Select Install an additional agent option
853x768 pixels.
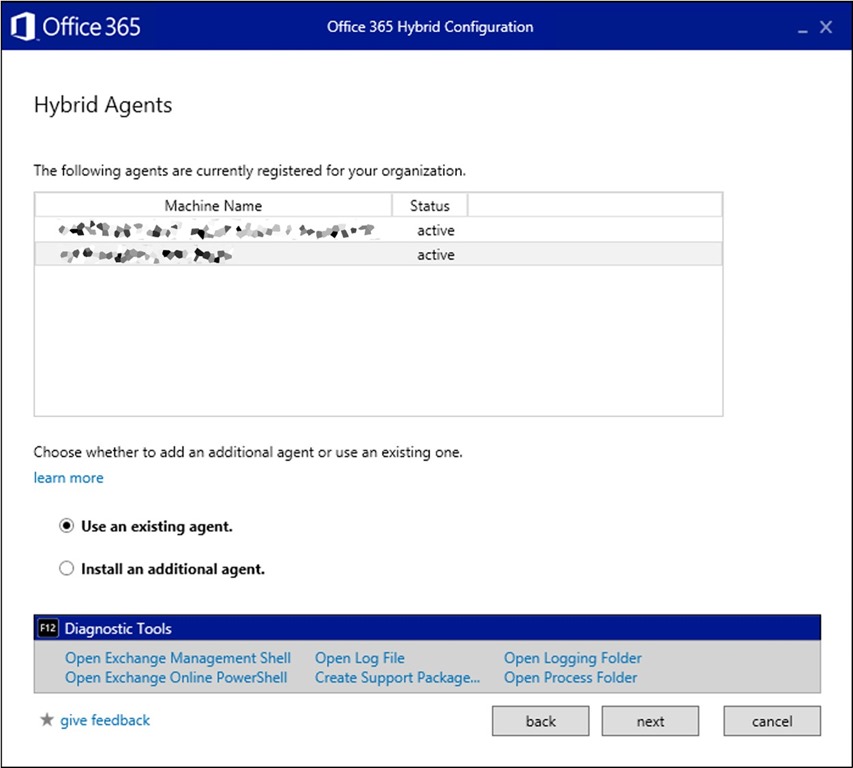tap(66, 568)
